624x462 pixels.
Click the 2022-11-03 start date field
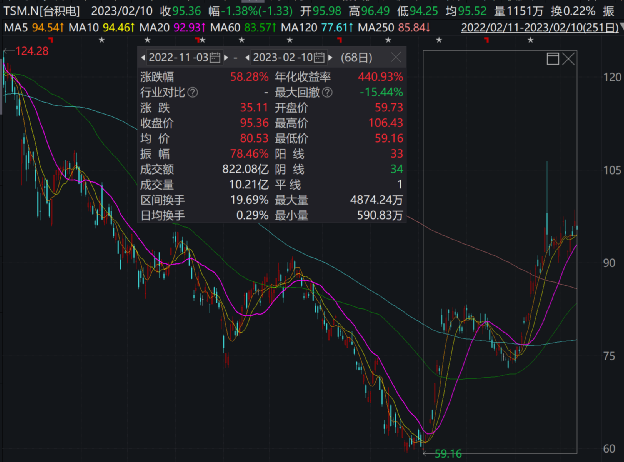tap(179, 58)
